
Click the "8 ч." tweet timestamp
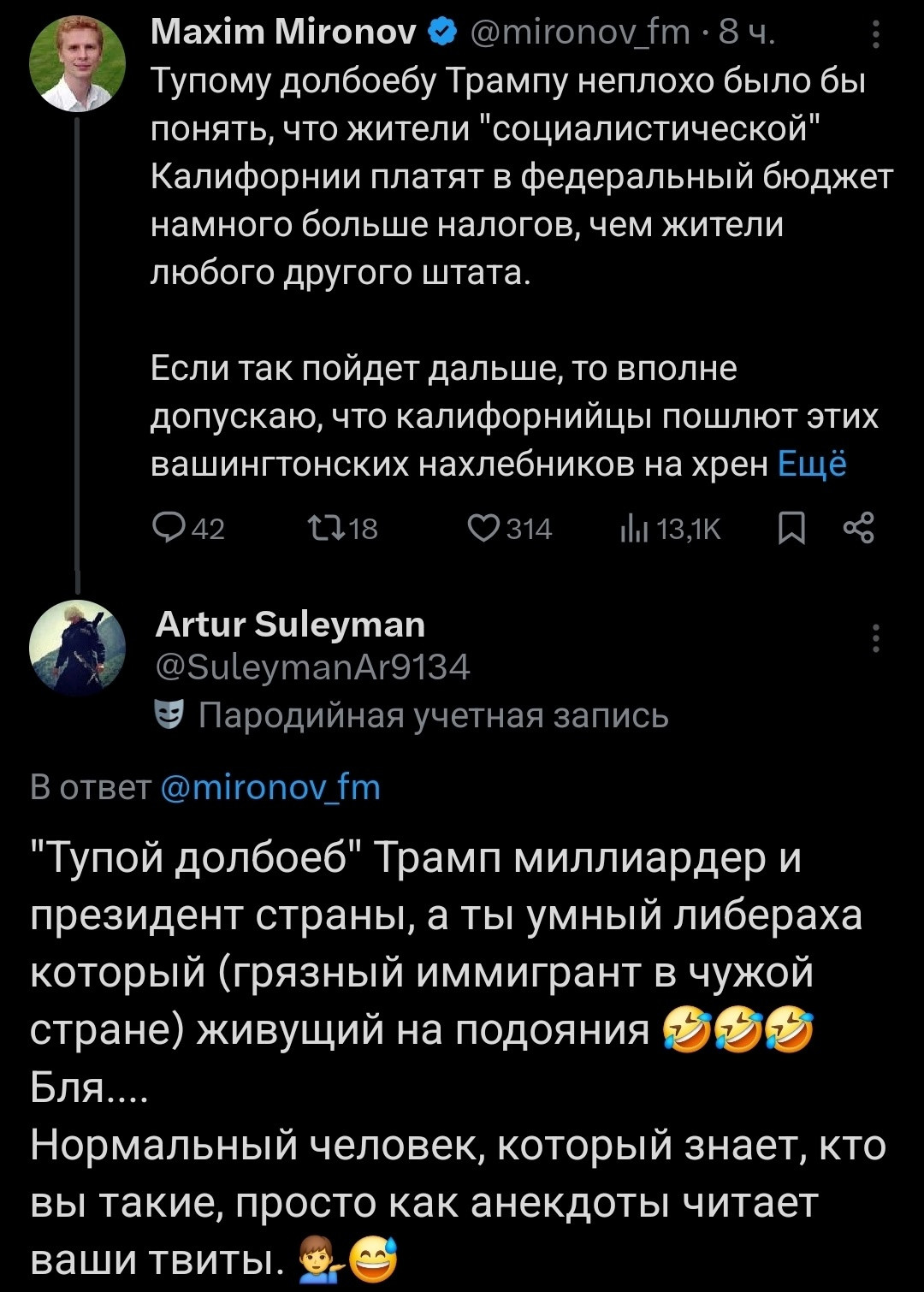point(747,33)
